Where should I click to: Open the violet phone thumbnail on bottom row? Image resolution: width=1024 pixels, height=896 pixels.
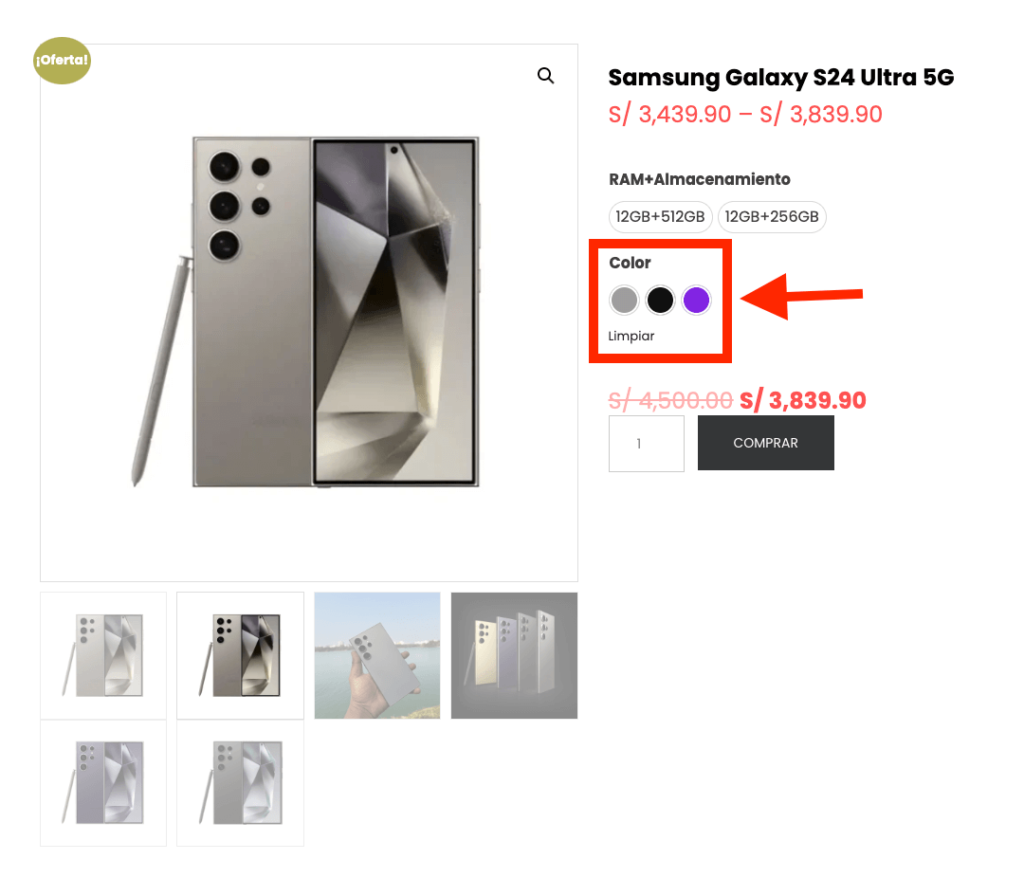[x=103, y=784]
